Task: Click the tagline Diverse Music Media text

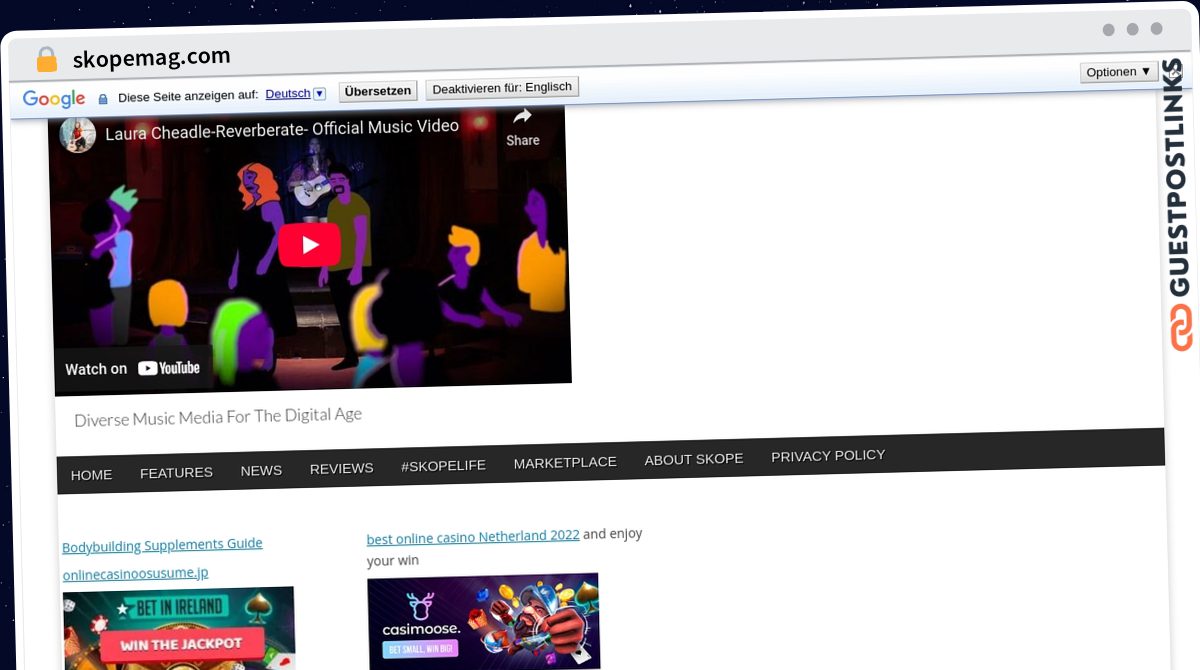Action: coord(218,417)
